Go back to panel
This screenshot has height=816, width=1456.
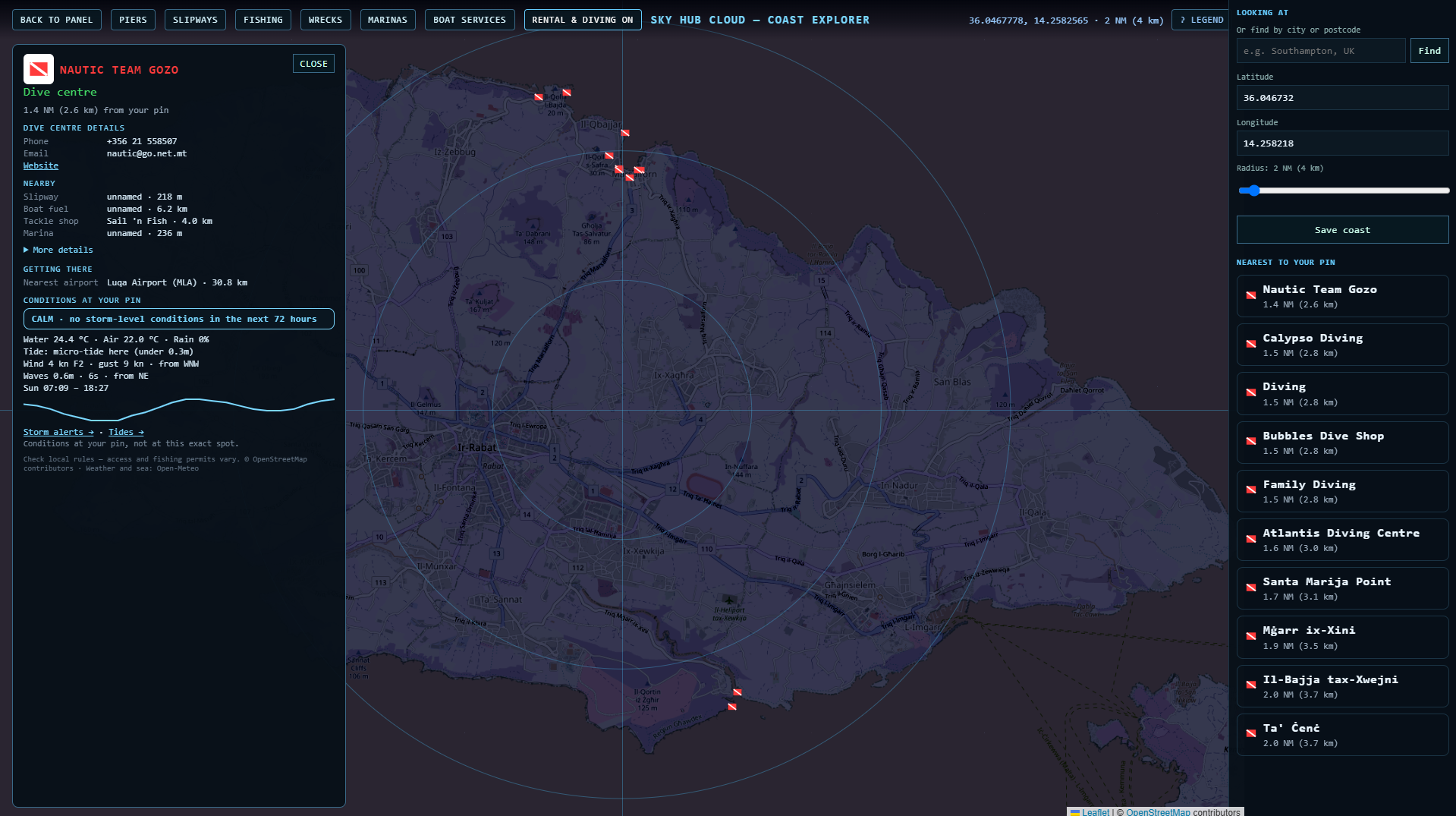click(57, 20)
